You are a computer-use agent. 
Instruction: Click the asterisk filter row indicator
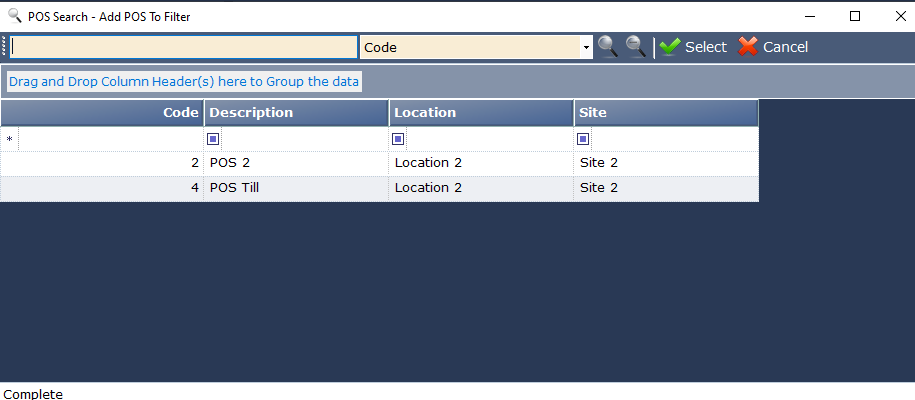(x=9, y=140)
